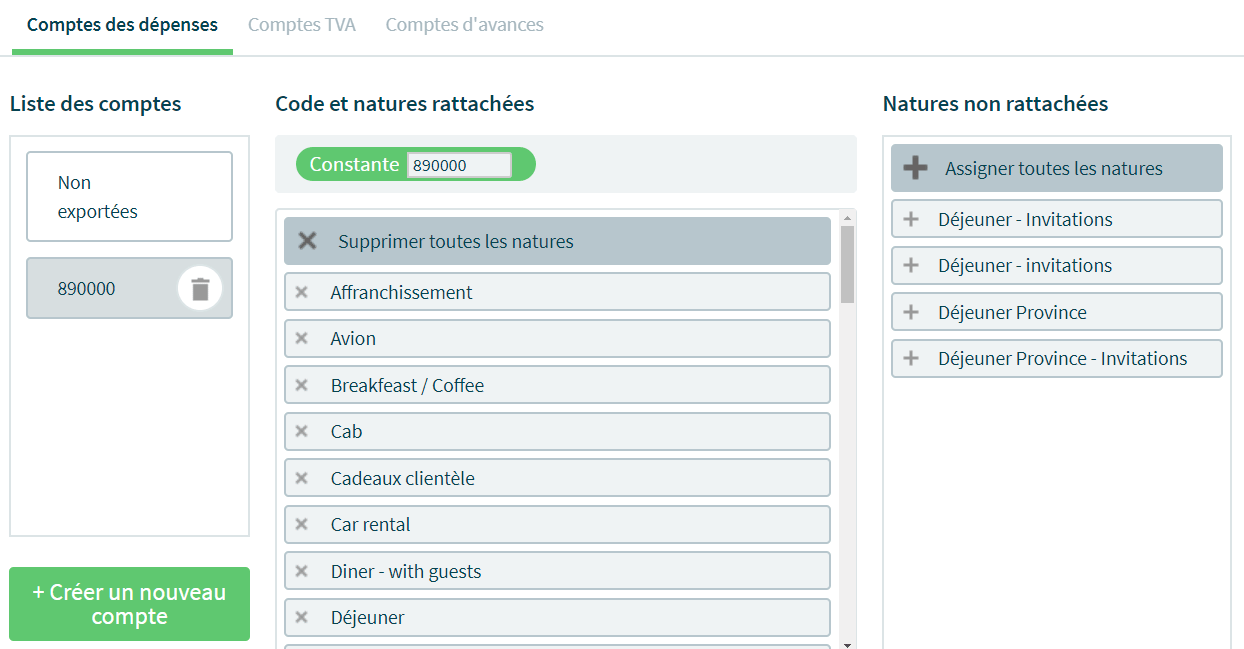The width and height of the screenshot is (1244, 649).
Task: Click the Cab nature text
Action: [346, 431]
